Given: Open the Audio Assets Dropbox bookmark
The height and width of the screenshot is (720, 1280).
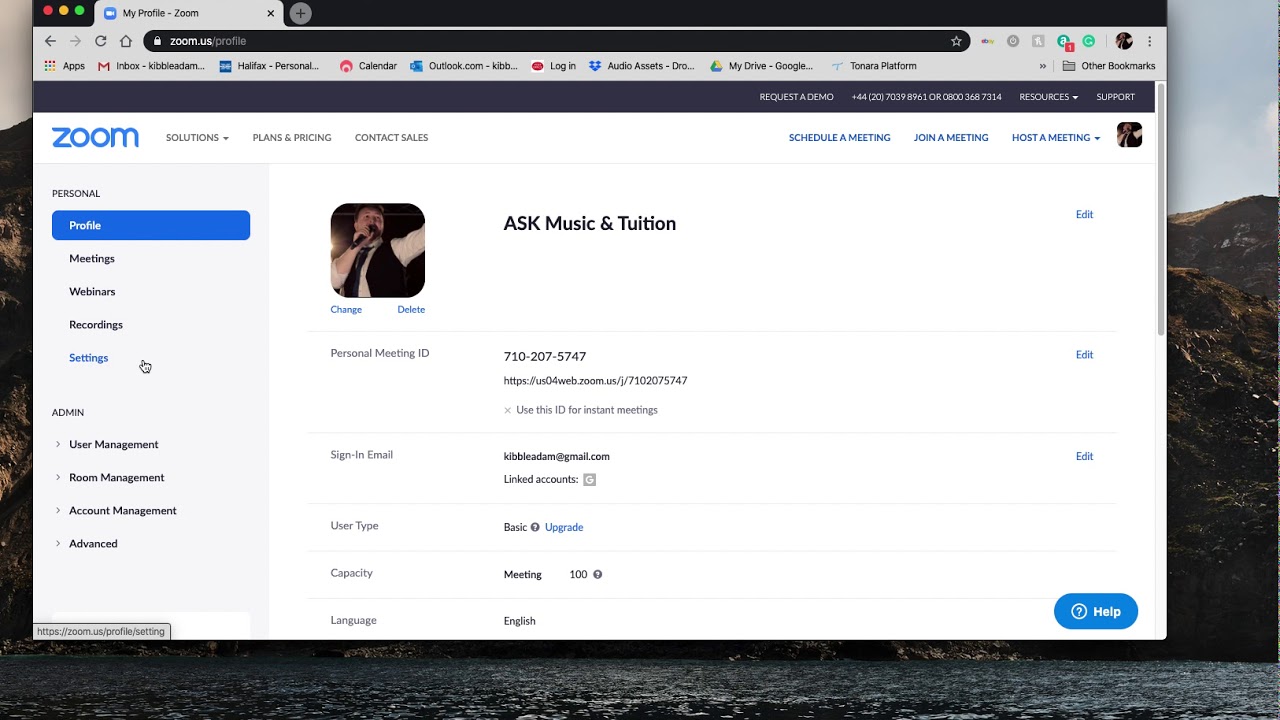Looking at the screenshot, I should [x=642, y=66].
